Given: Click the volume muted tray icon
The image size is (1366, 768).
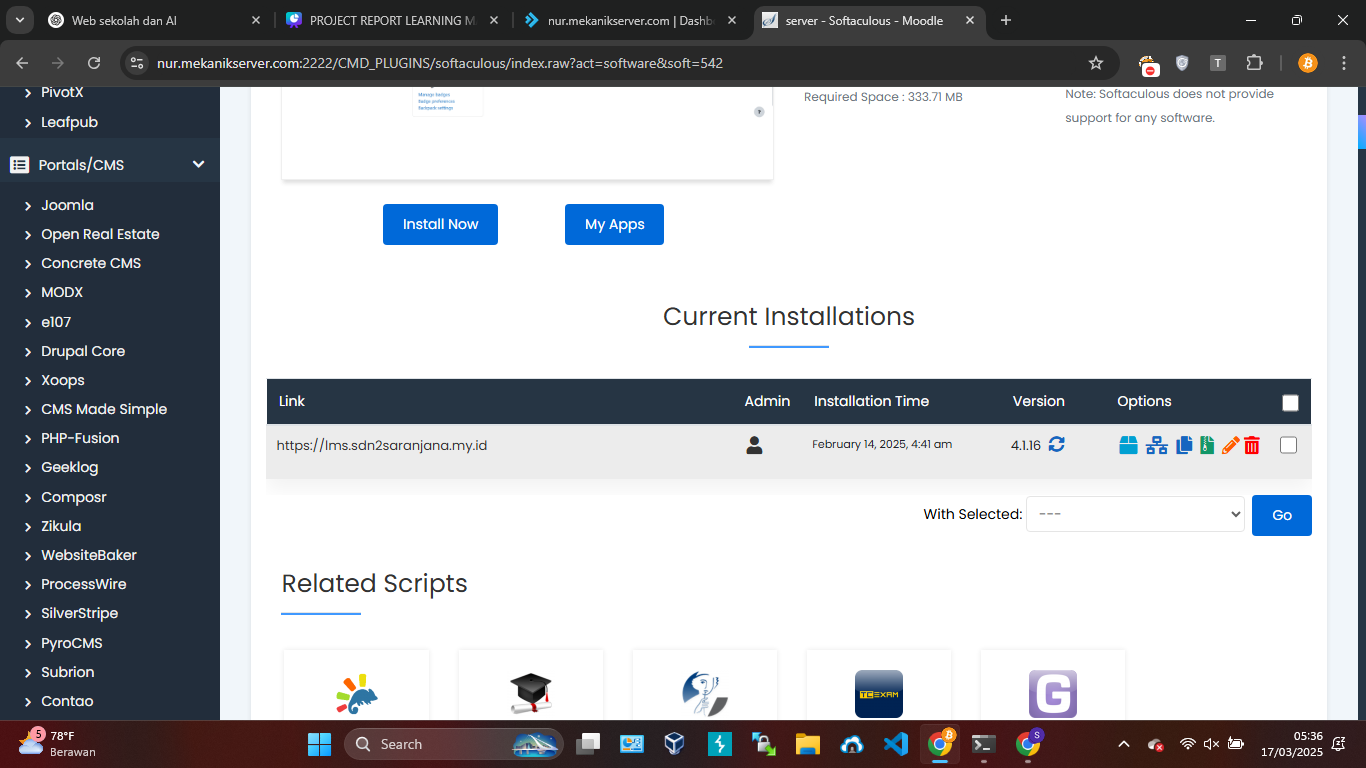Looking at the screenshot, I should (1211, 744).
